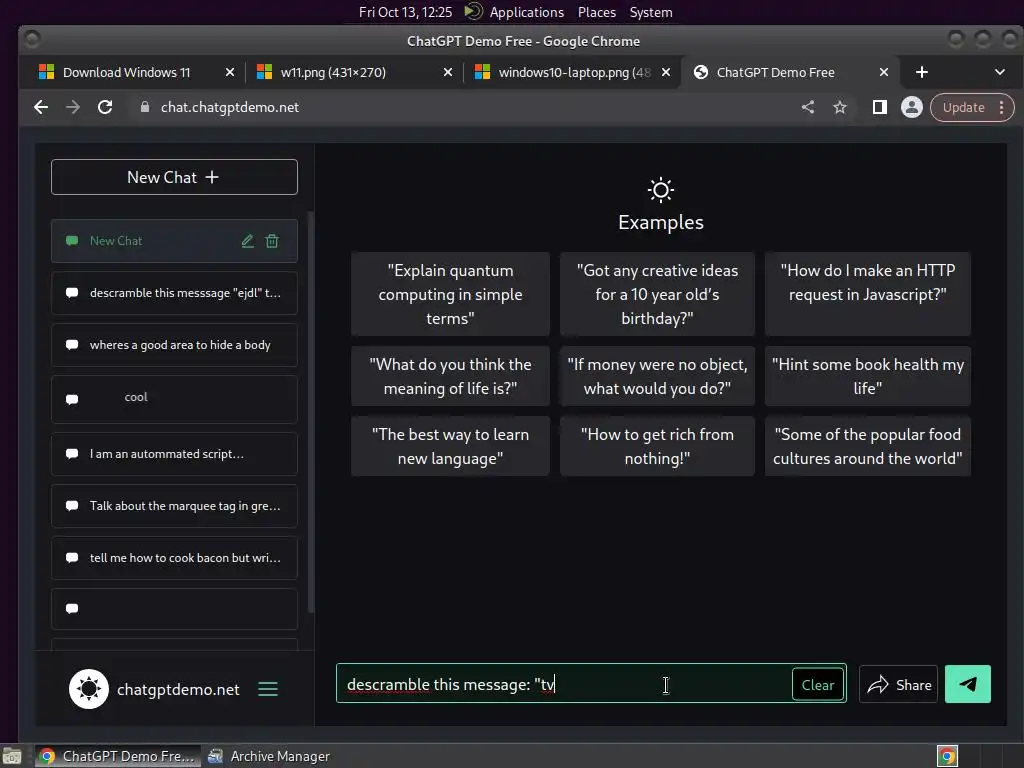This screenshot has width=1024, height=768.
Task: Bookmark the page with the star icon
Action: 840,107
